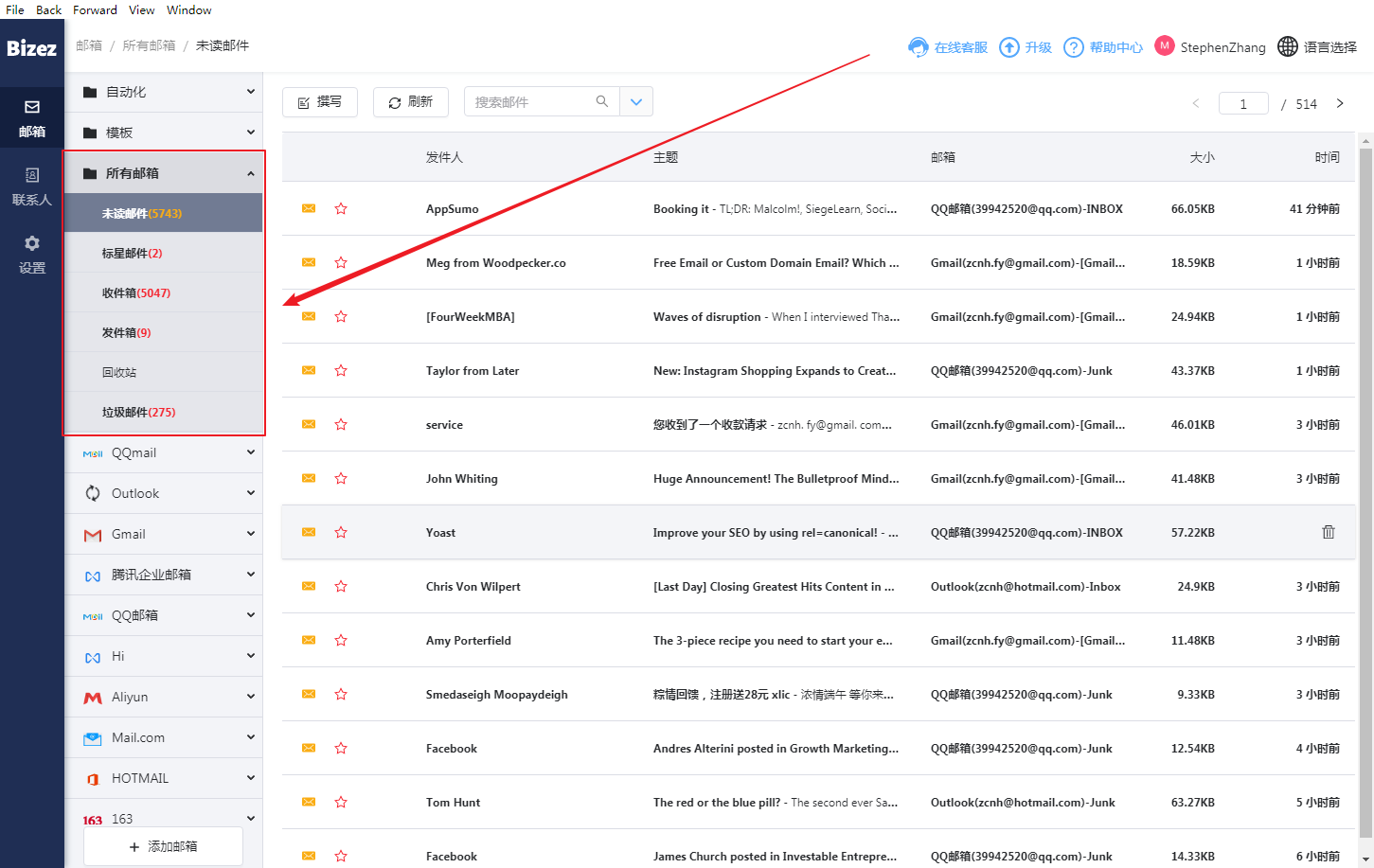Screen dimensions: 1374x868
Task: Open the 收件箱(5047) folder
Action: tap(163, 292)
